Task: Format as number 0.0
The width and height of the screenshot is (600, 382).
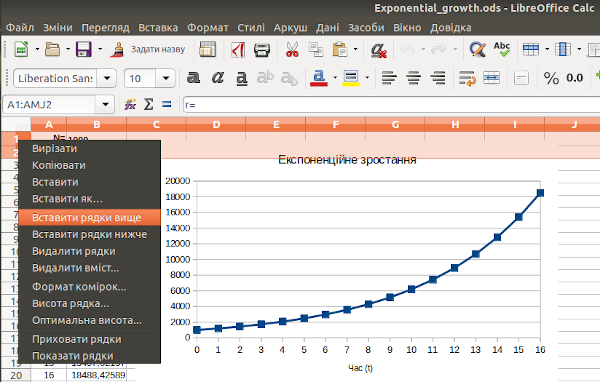Action: [x=575, y=78]
